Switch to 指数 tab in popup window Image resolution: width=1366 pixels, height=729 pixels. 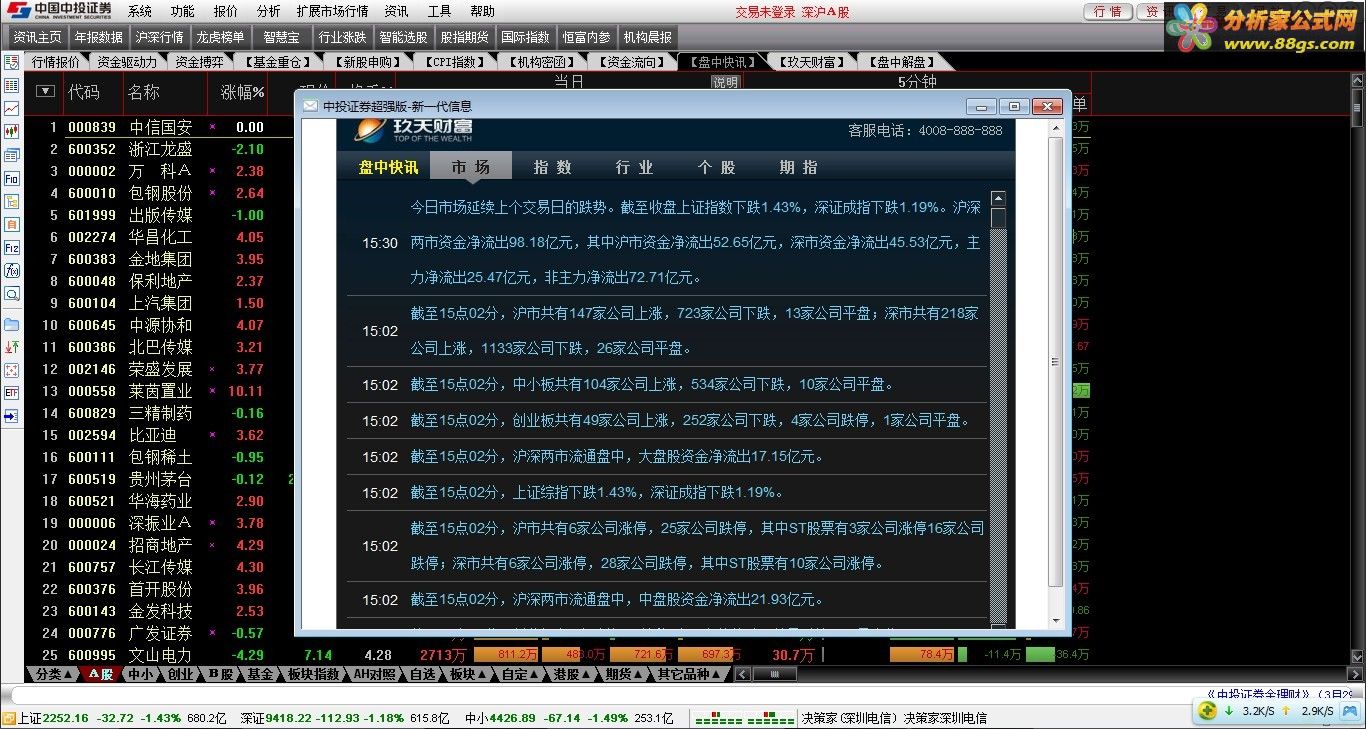tap(553, 167)
